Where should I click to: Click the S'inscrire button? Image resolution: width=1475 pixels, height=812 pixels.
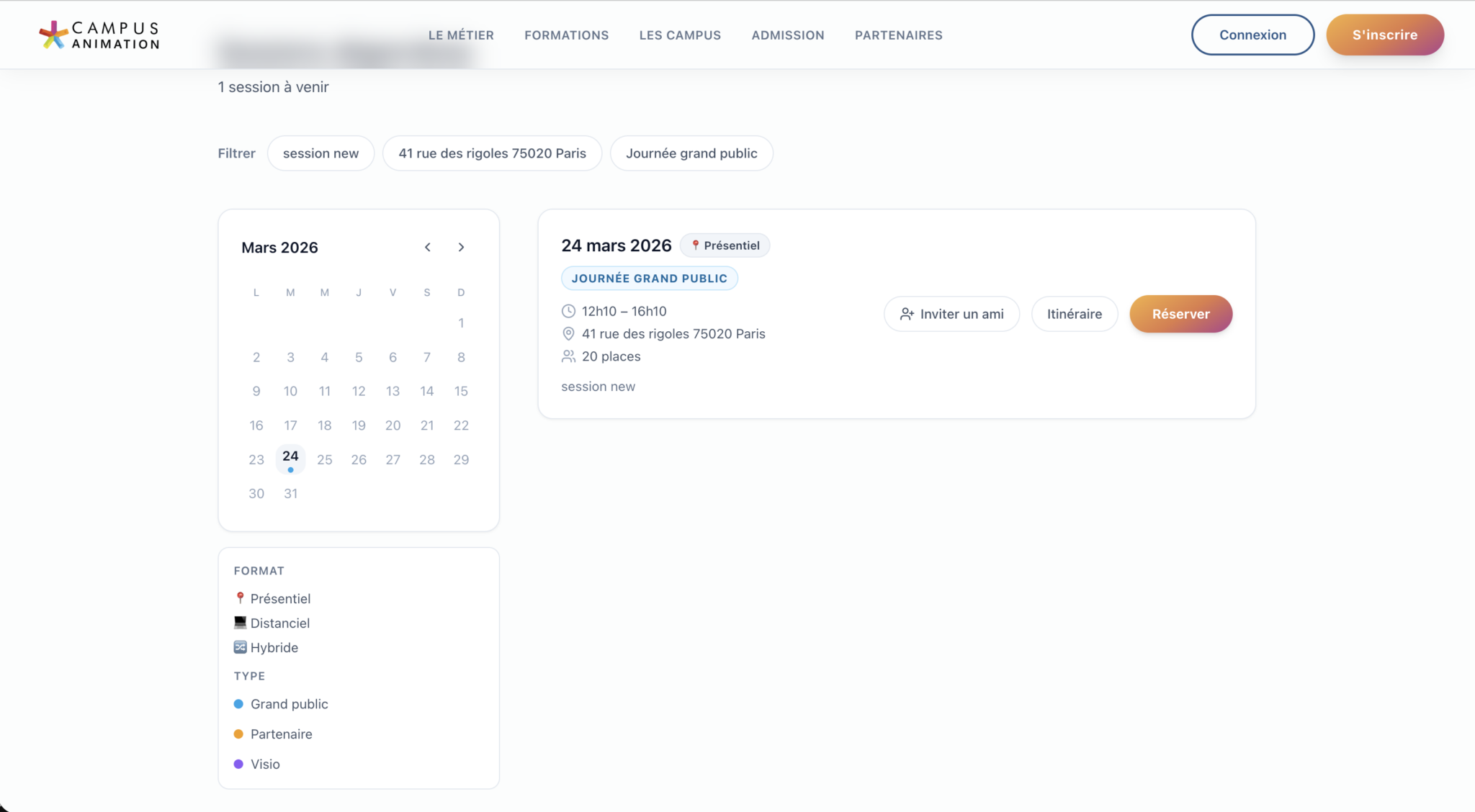click(x=1384, y=35)
